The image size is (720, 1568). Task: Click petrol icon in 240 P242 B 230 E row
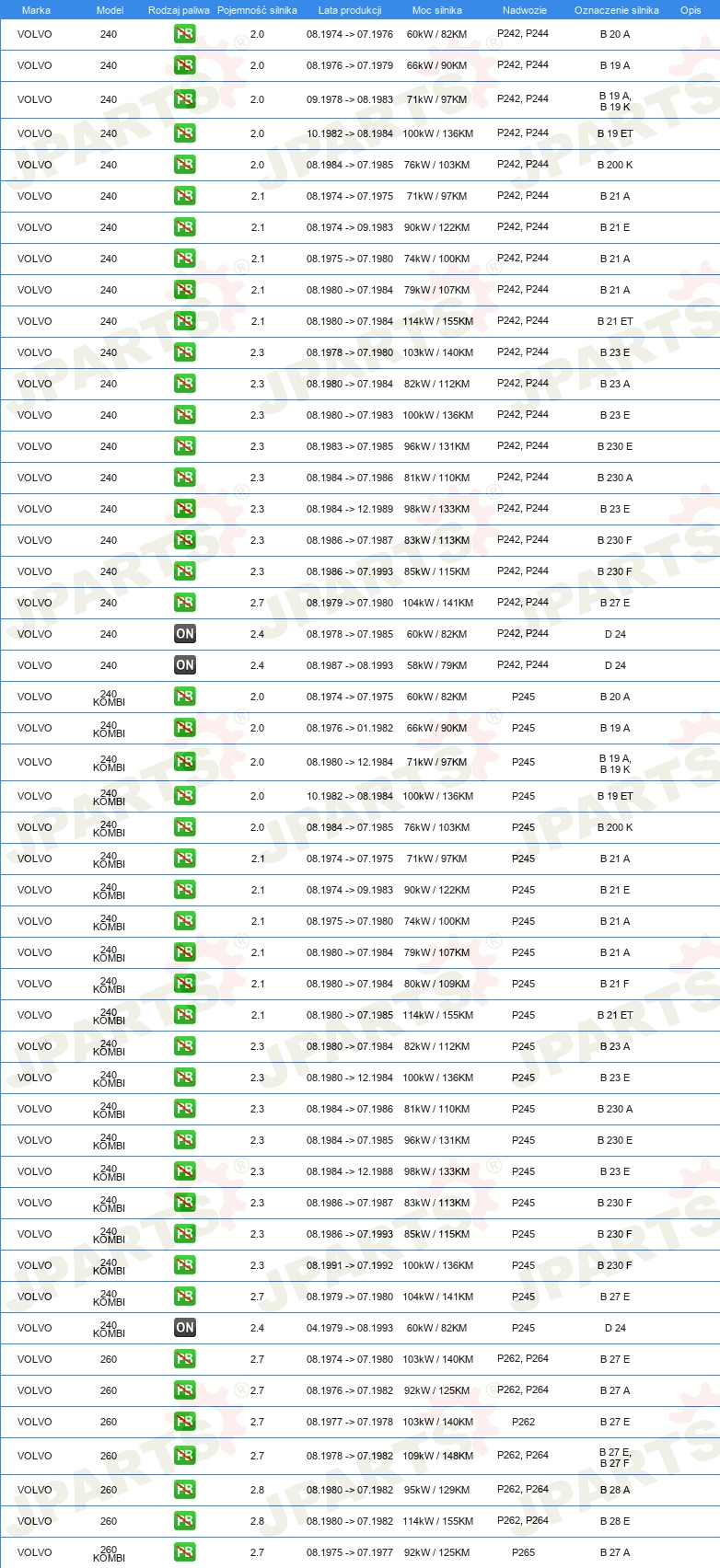coord(185,446)
